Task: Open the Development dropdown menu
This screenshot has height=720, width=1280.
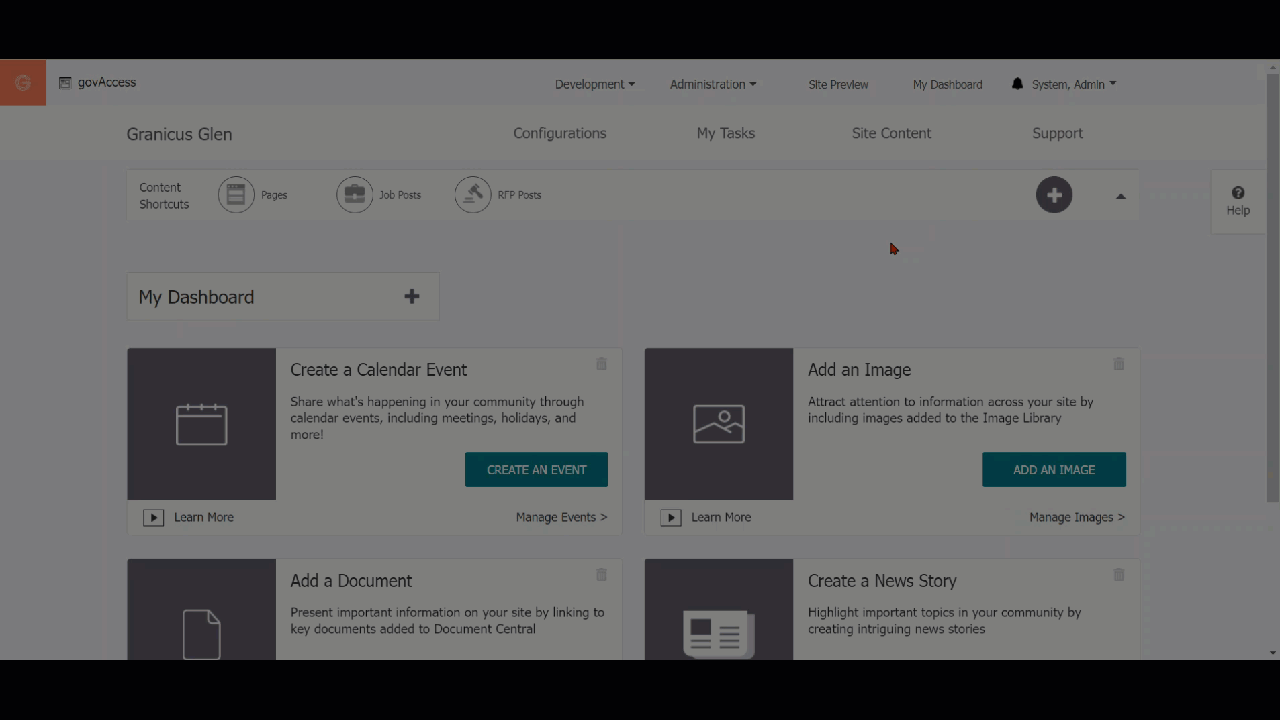Action: click(594, 84)
